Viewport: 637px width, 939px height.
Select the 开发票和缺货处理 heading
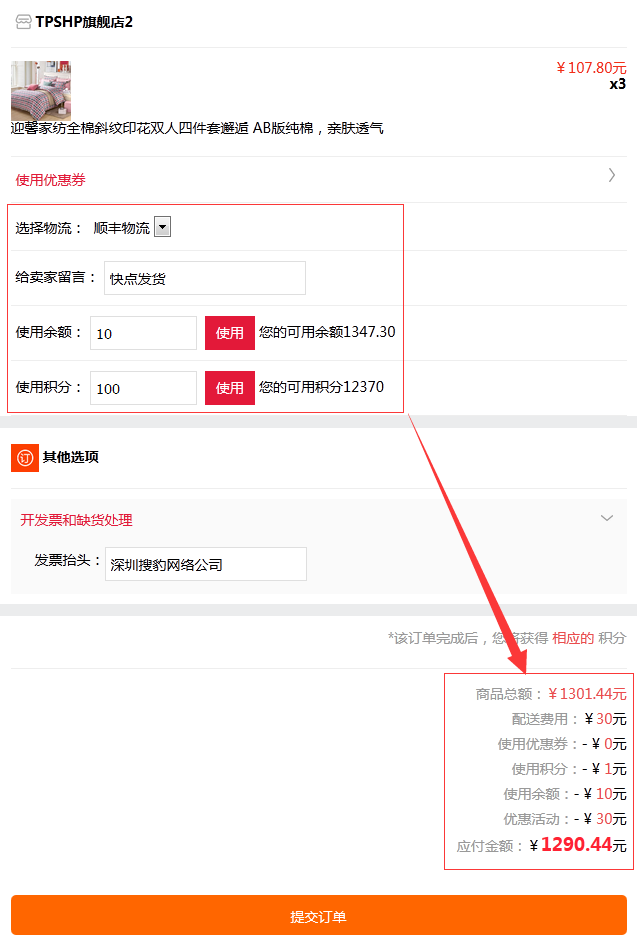pos(77,520)
